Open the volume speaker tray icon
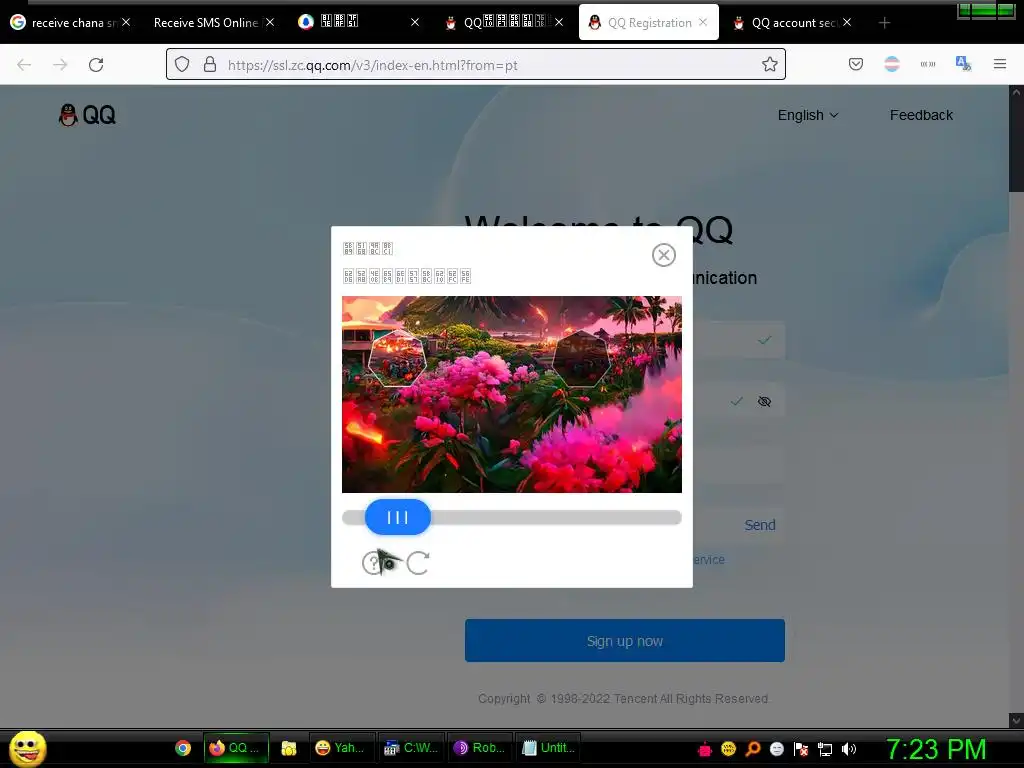This screenshot has width=1024, height=768. pyautogui.click(x=849, y=749)
